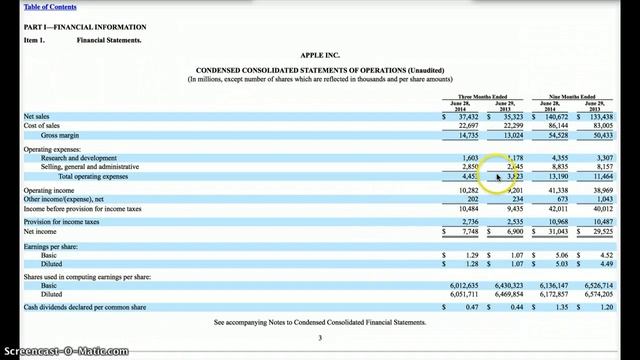
Task: Open the Table of Contents link
Action: (50, 7)
